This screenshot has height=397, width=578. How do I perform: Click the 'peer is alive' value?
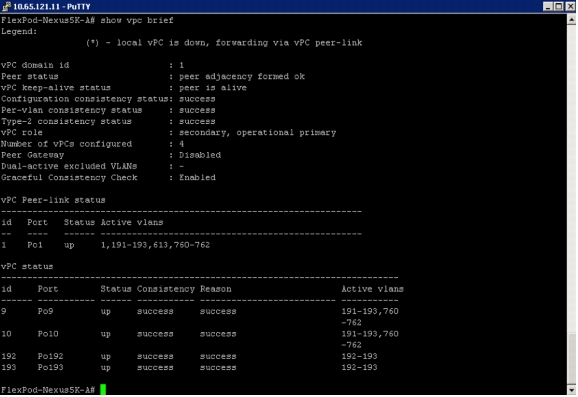[213, 88]
